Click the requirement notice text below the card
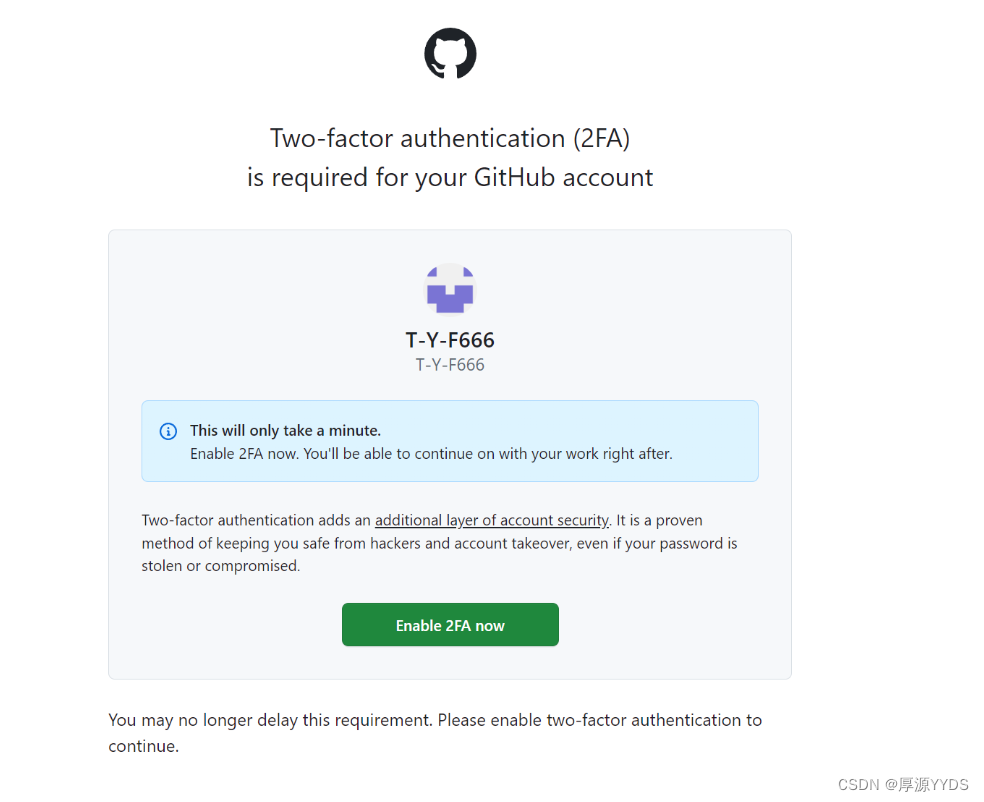The image size is (984, 802). coord(435,732)
